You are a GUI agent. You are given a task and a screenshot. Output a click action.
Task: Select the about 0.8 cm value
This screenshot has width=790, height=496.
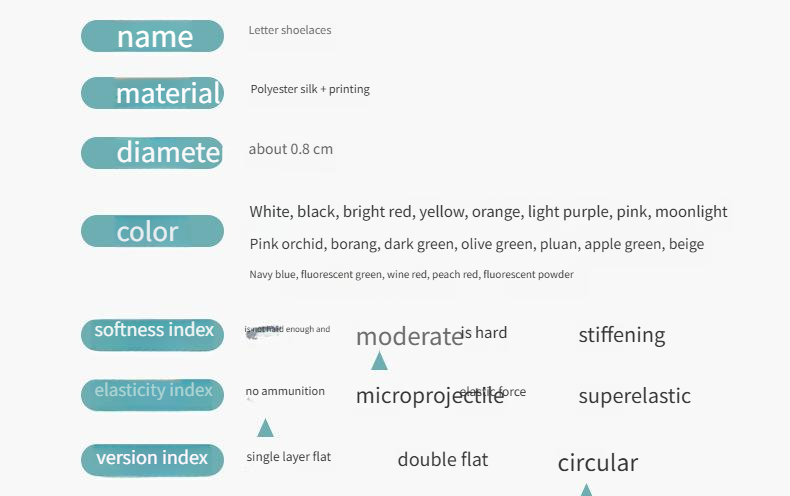291,149
